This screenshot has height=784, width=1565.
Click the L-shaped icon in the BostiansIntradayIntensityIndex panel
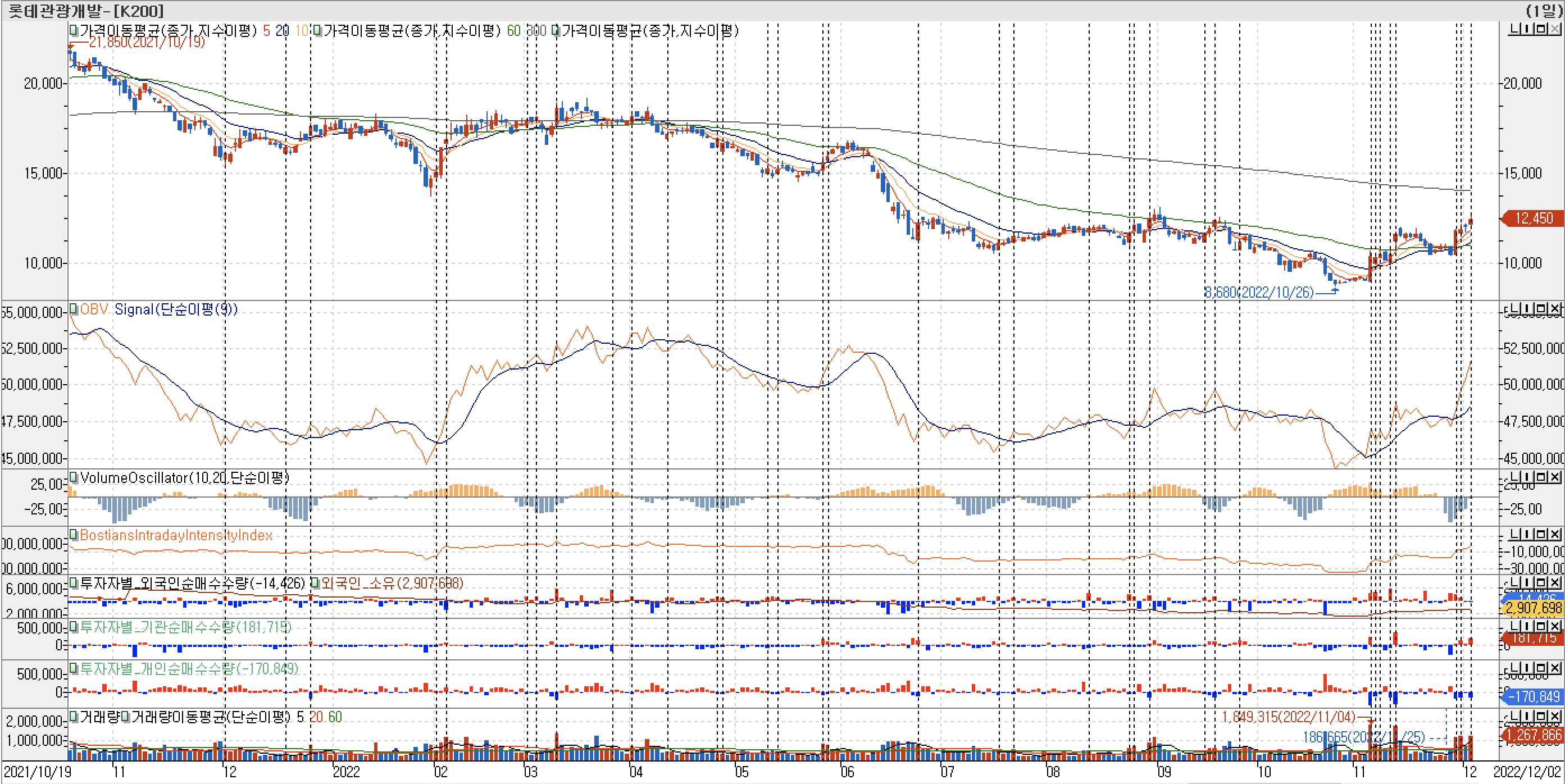(1515, 534)
